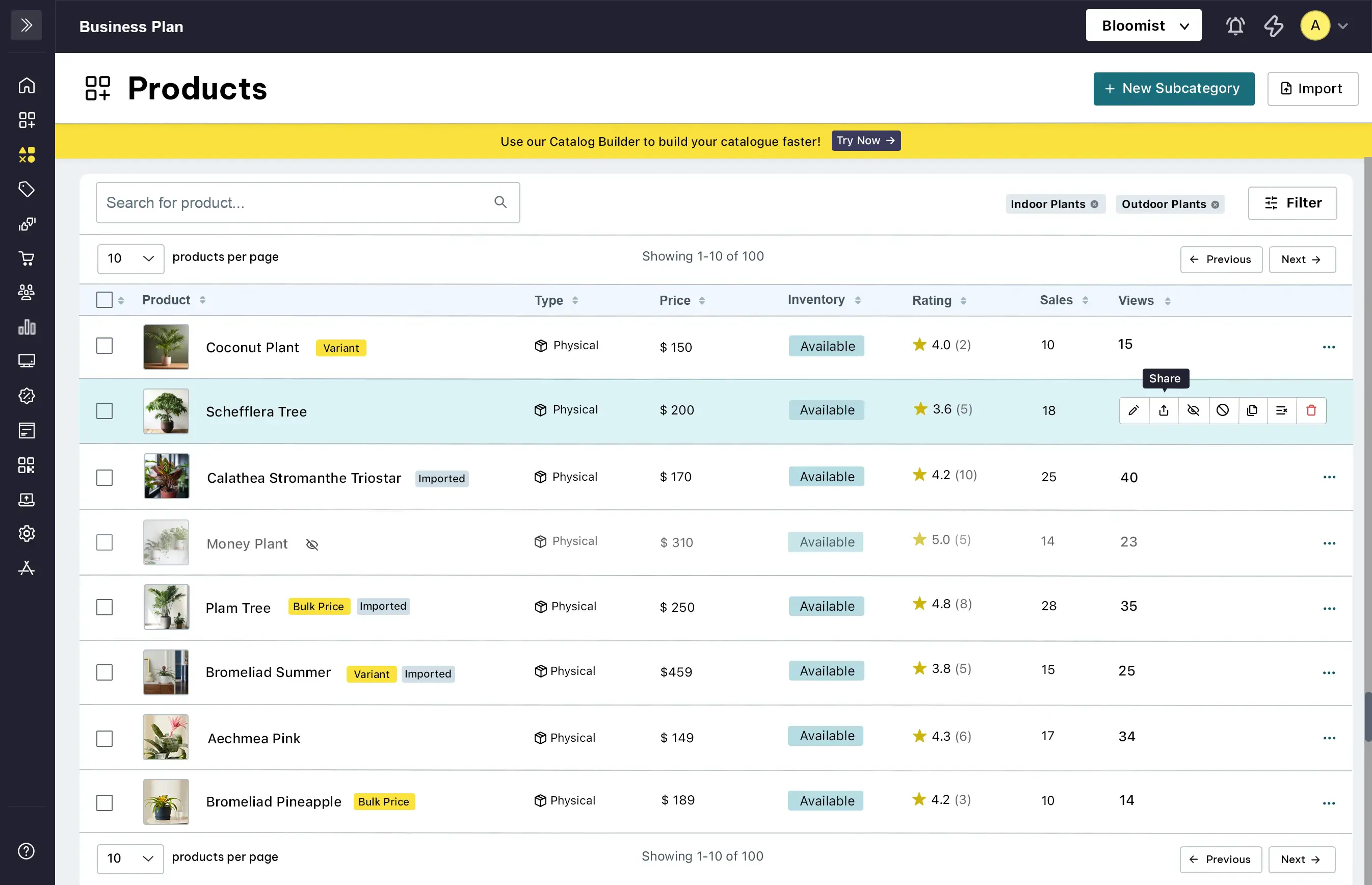
Task: Click the pencil edit icon for Schefflera Tree
Action: pyautogui.click(x=1133, y=410)
